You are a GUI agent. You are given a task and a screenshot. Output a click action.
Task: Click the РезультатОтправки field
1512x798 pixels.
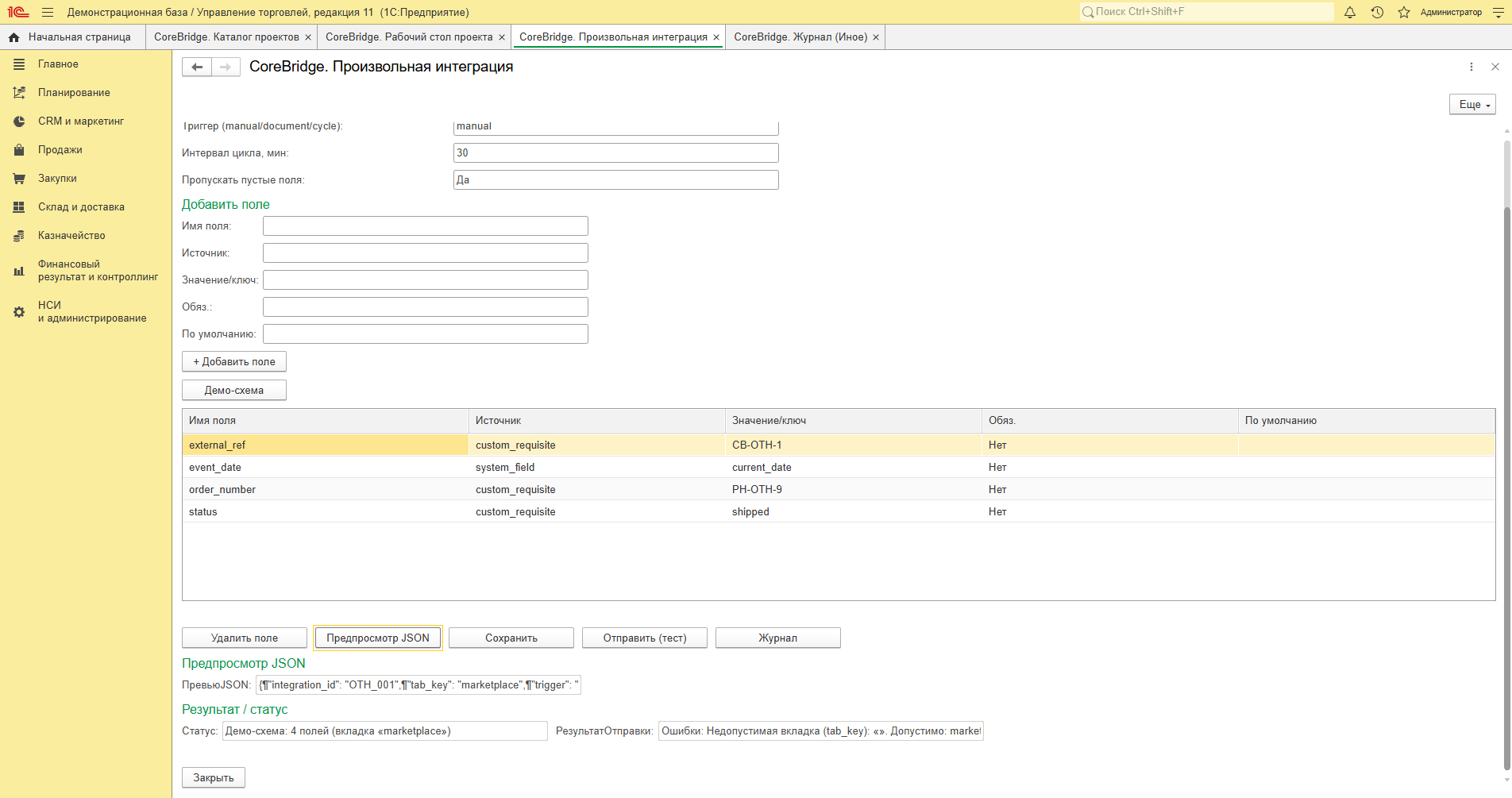pyautogui.click(x=821, y=731)
